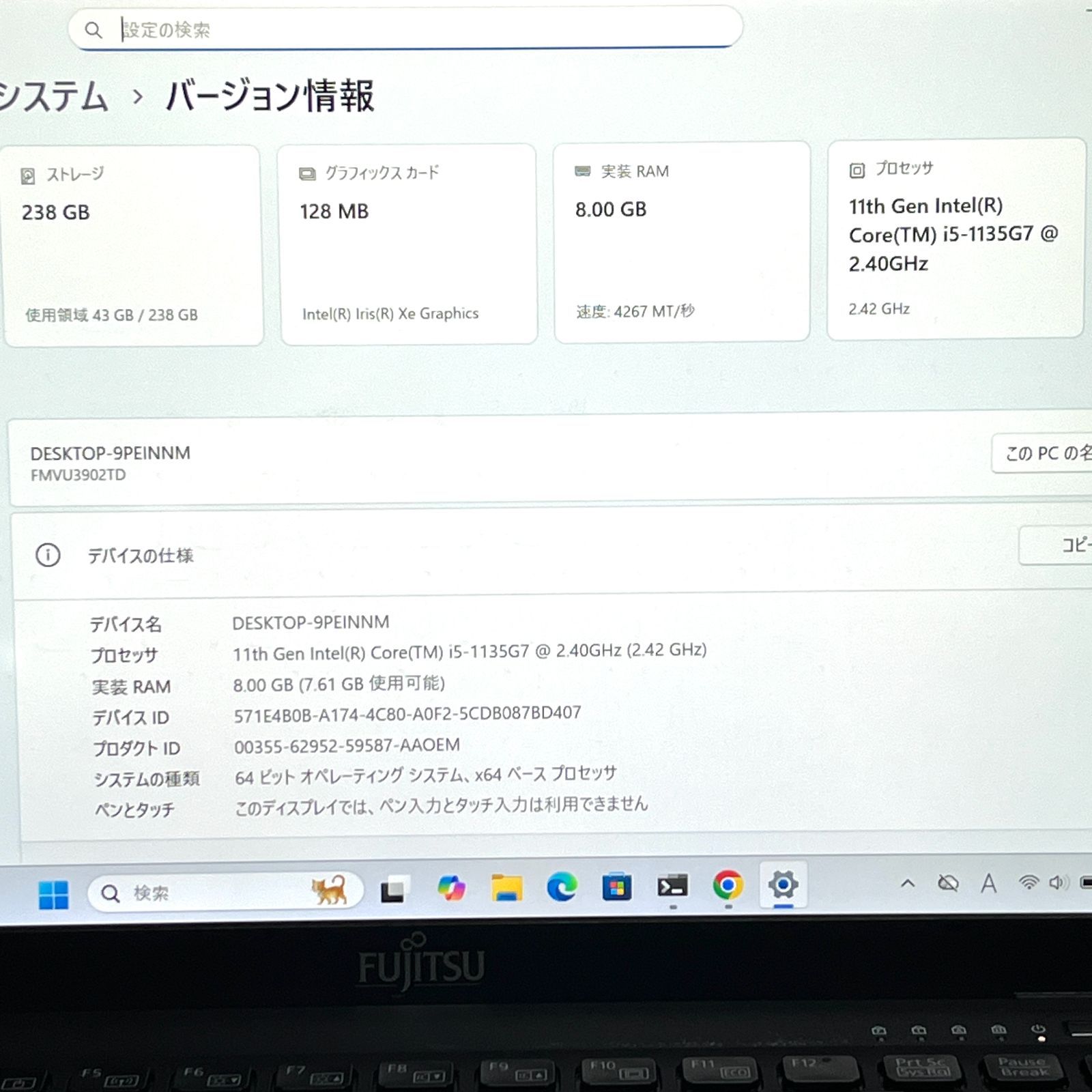Screen dimensions: 1092x1092
Task: Collapse the device specifications section header
Action: [x=553, y=553]
